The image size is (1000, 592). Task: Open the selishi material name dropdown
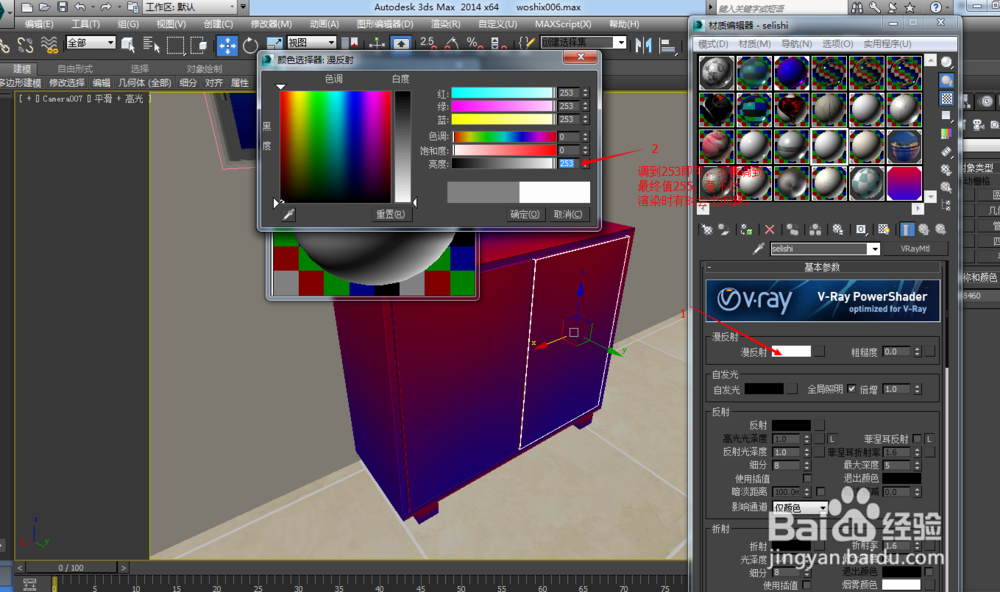click(x=874, y=249)
